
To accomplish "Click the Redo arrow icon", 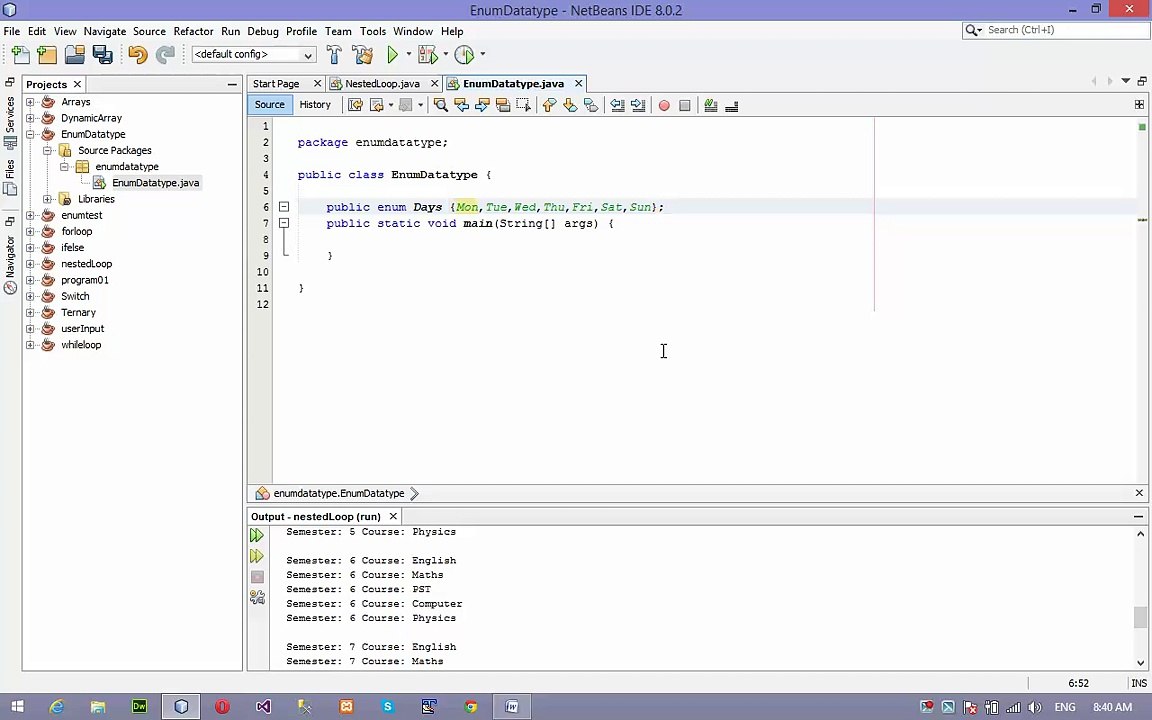I will point(165,54).
